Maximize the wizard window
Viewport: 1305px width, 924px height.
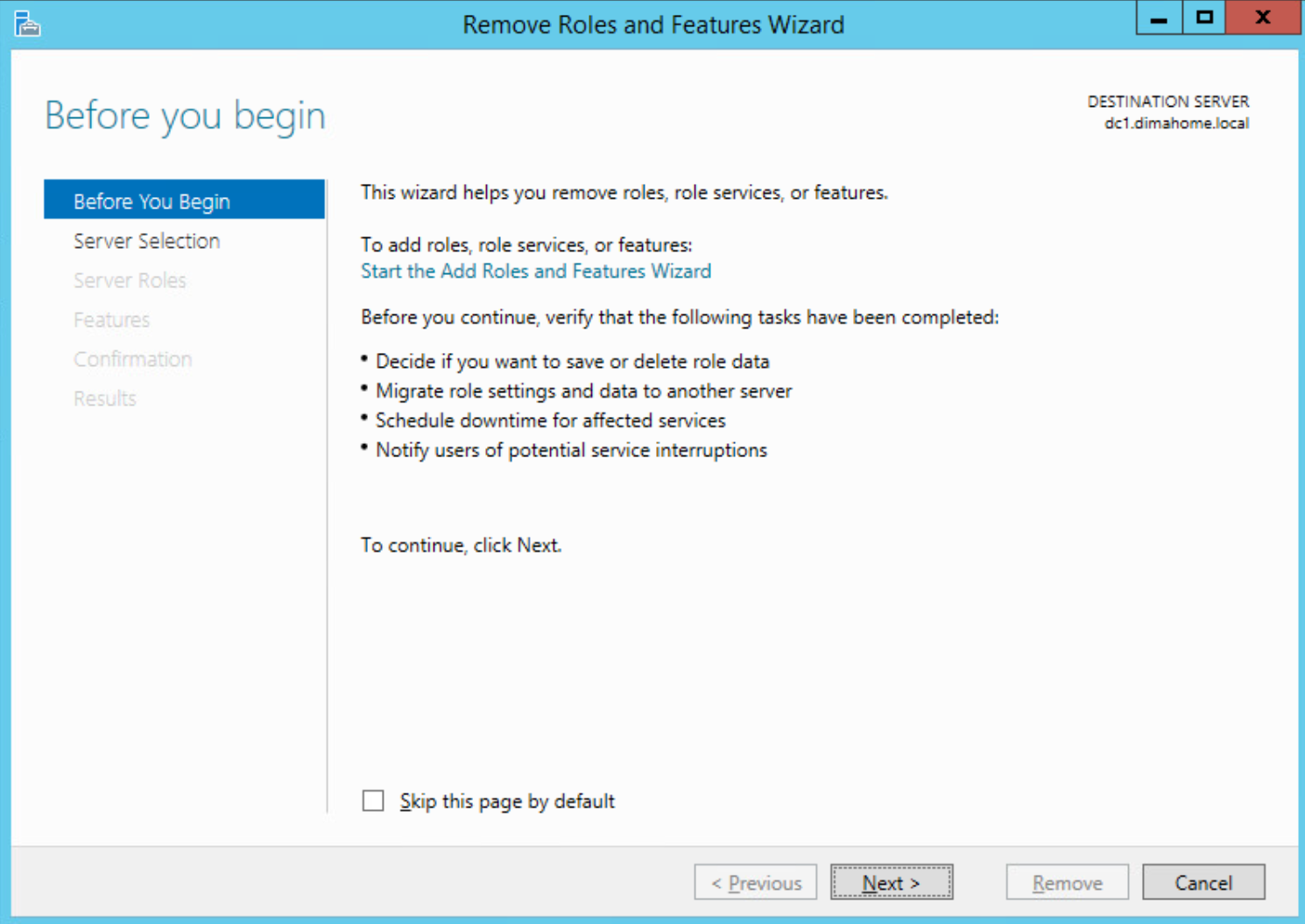(x=1203, y=17)
